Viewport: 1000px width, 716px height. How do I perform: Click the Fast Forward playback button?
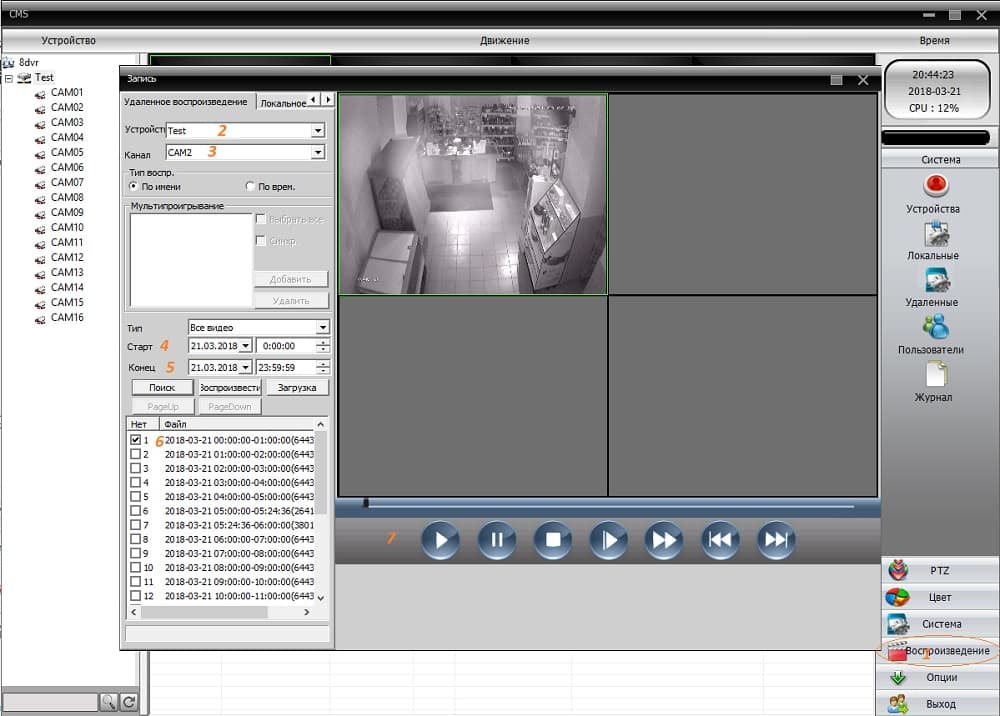(x=663, y=541)
